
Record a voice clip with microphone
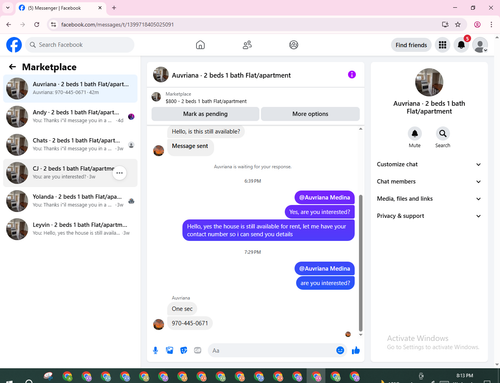tap(155, 350)
